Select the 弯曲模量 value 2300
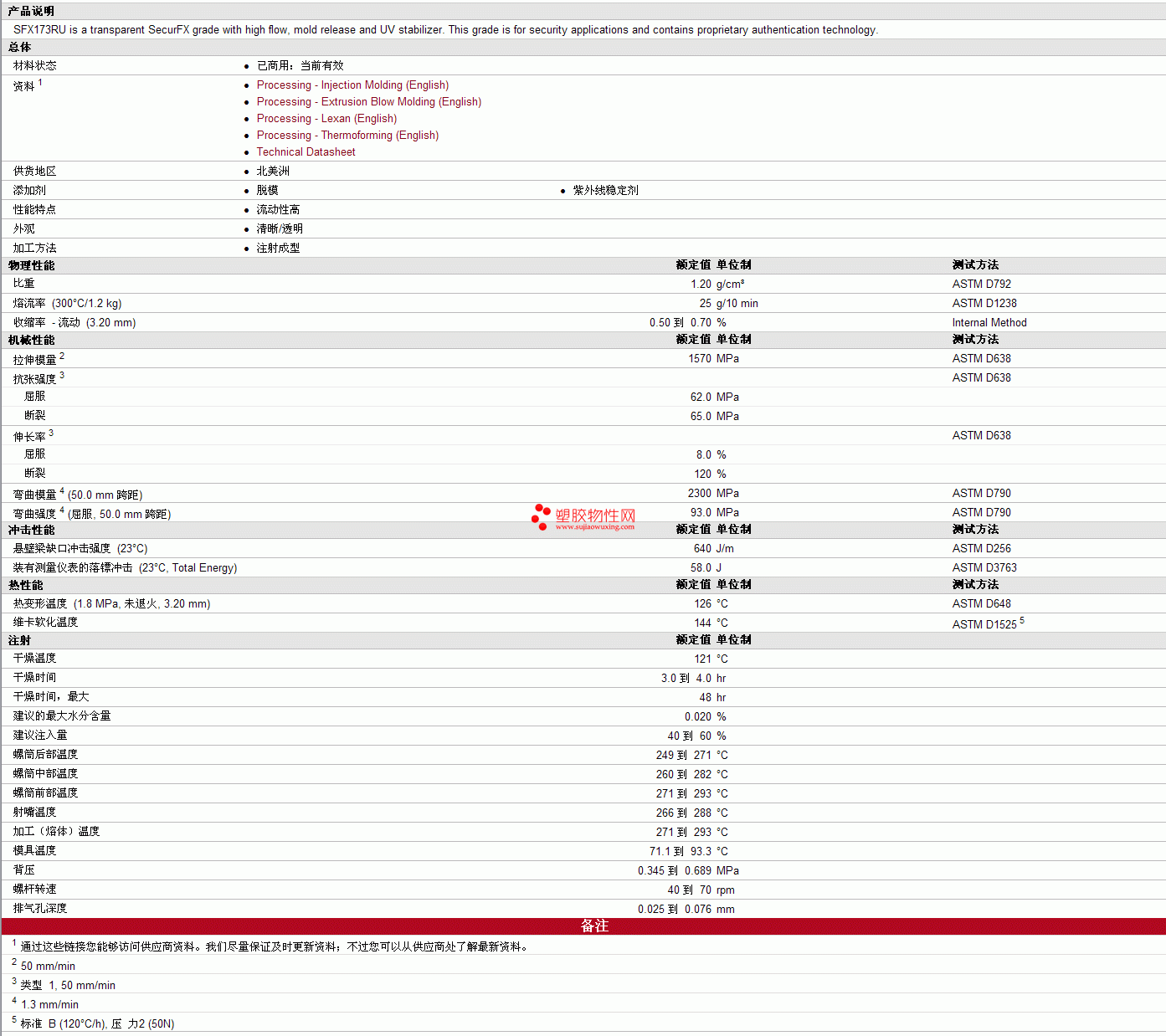Screen dimensions: 1166x1036 [700, 494]
